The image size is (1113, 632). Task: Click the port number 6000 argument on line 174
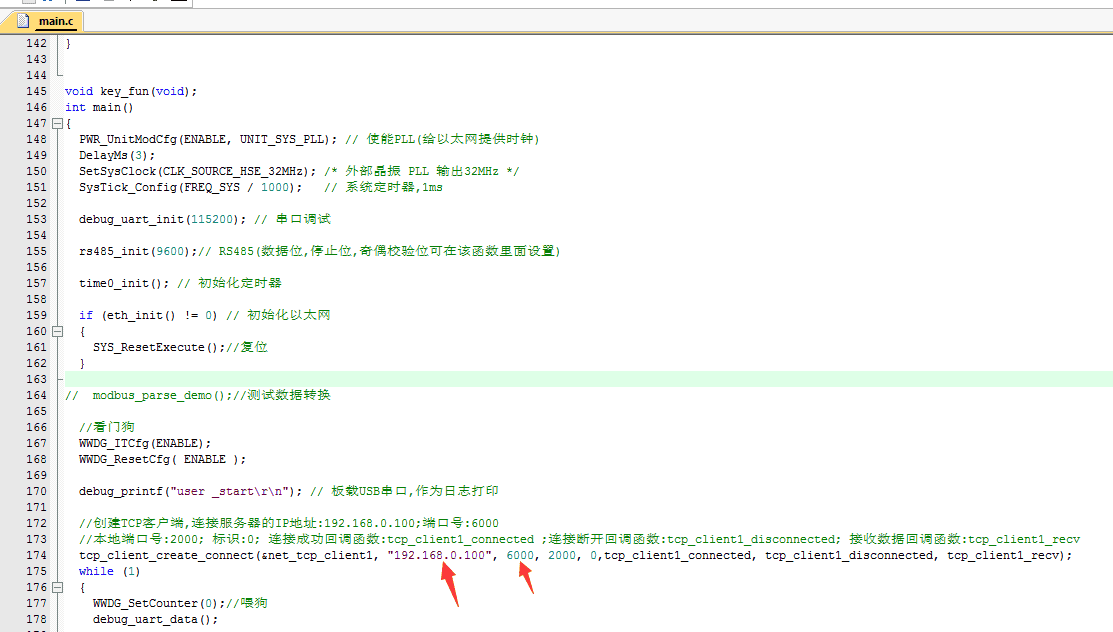[x=520, y=555]
